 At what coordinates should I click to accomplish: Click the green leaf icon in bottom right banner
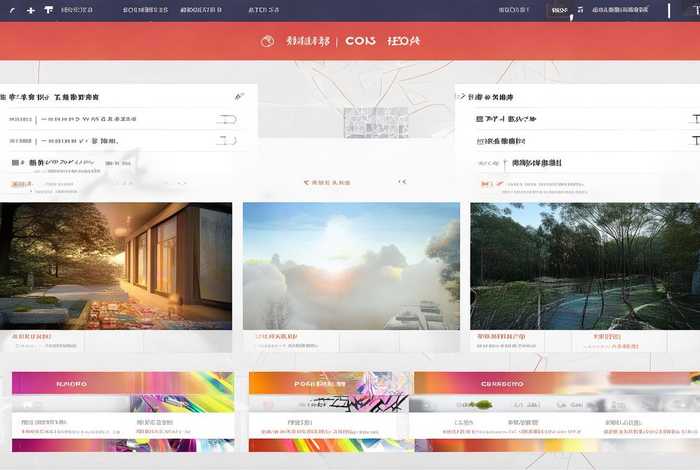[483, 405]
